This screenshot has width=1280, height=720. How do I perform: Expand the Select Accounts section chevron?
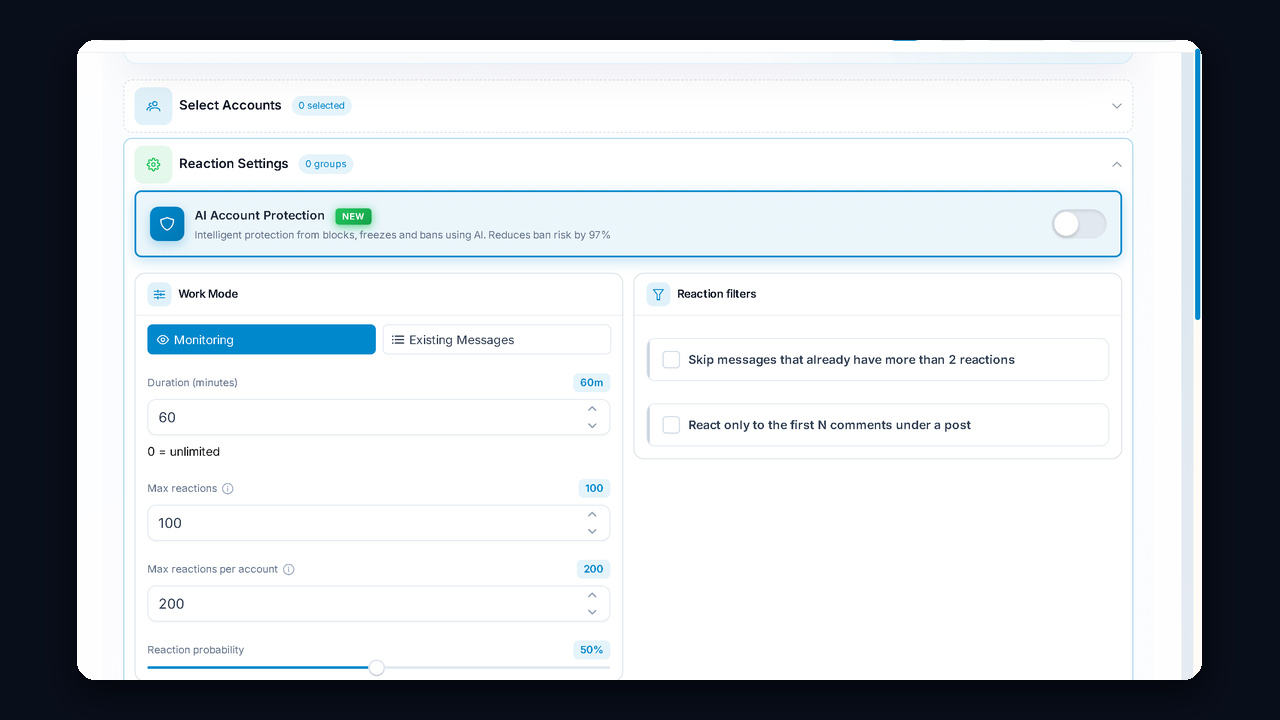click(x=1117, y=106)
